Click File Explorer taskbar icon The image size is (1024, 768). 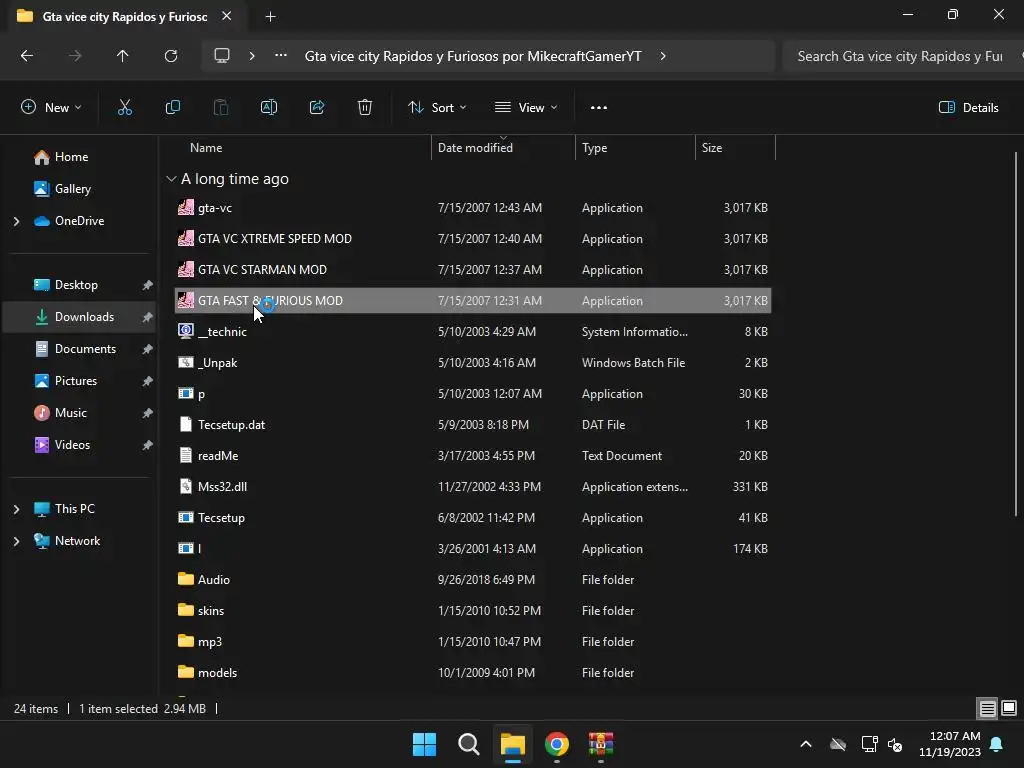tap(513, 744)
